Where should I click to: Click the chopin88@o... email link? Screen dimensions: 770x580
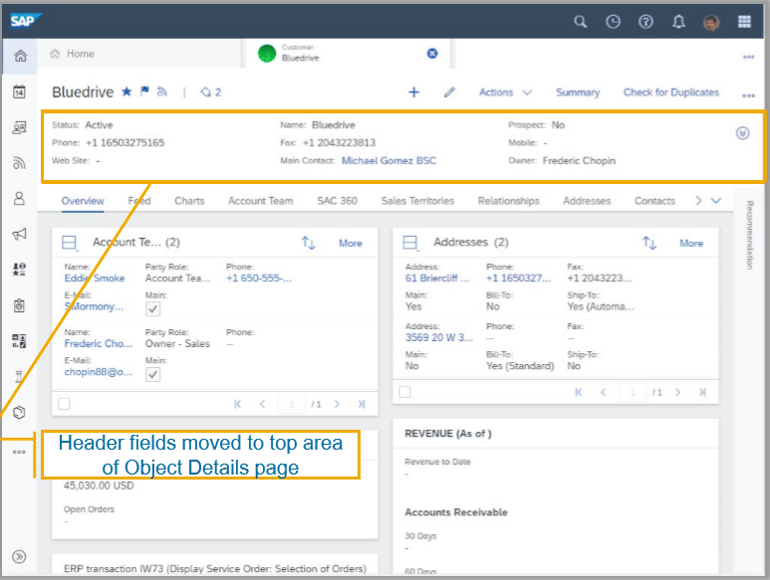pyautogui.click(x=98, y=372)
